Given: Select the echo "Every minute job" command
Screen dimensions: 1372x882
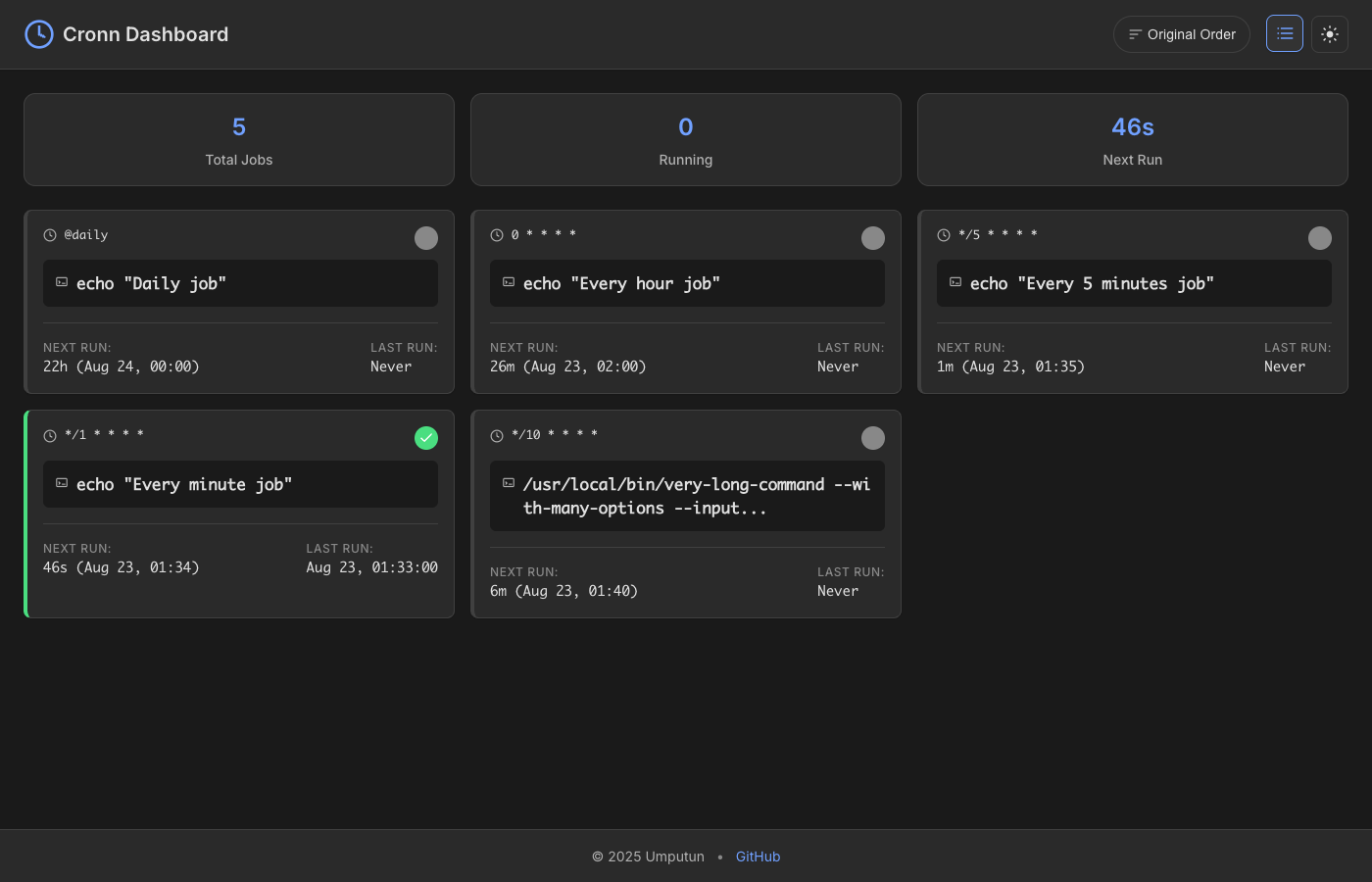Looking at the screenshot, I should (x=184, y=484).
